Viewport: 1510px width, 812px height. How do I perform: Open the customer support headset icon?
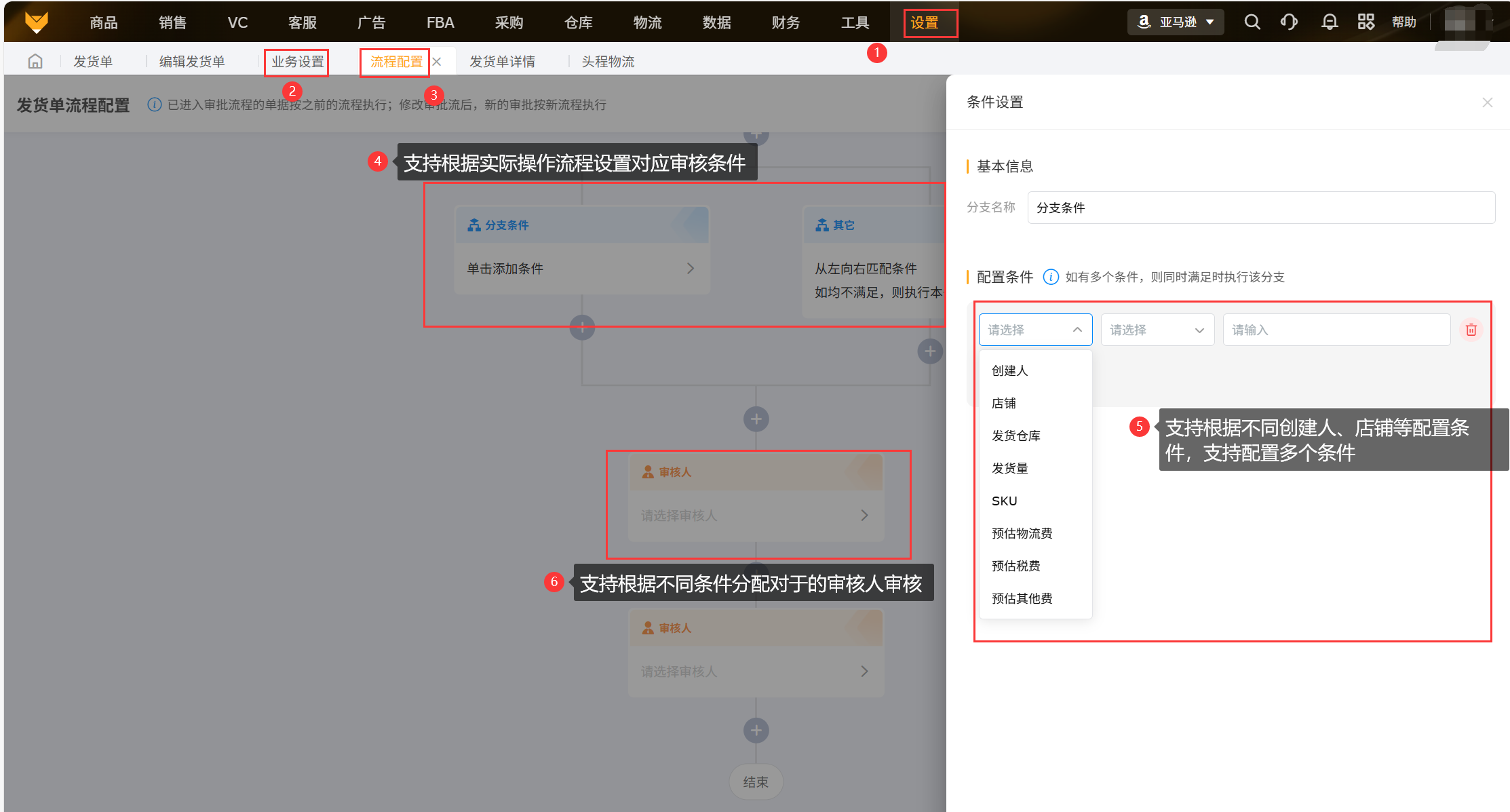[x=1289, y=22]
